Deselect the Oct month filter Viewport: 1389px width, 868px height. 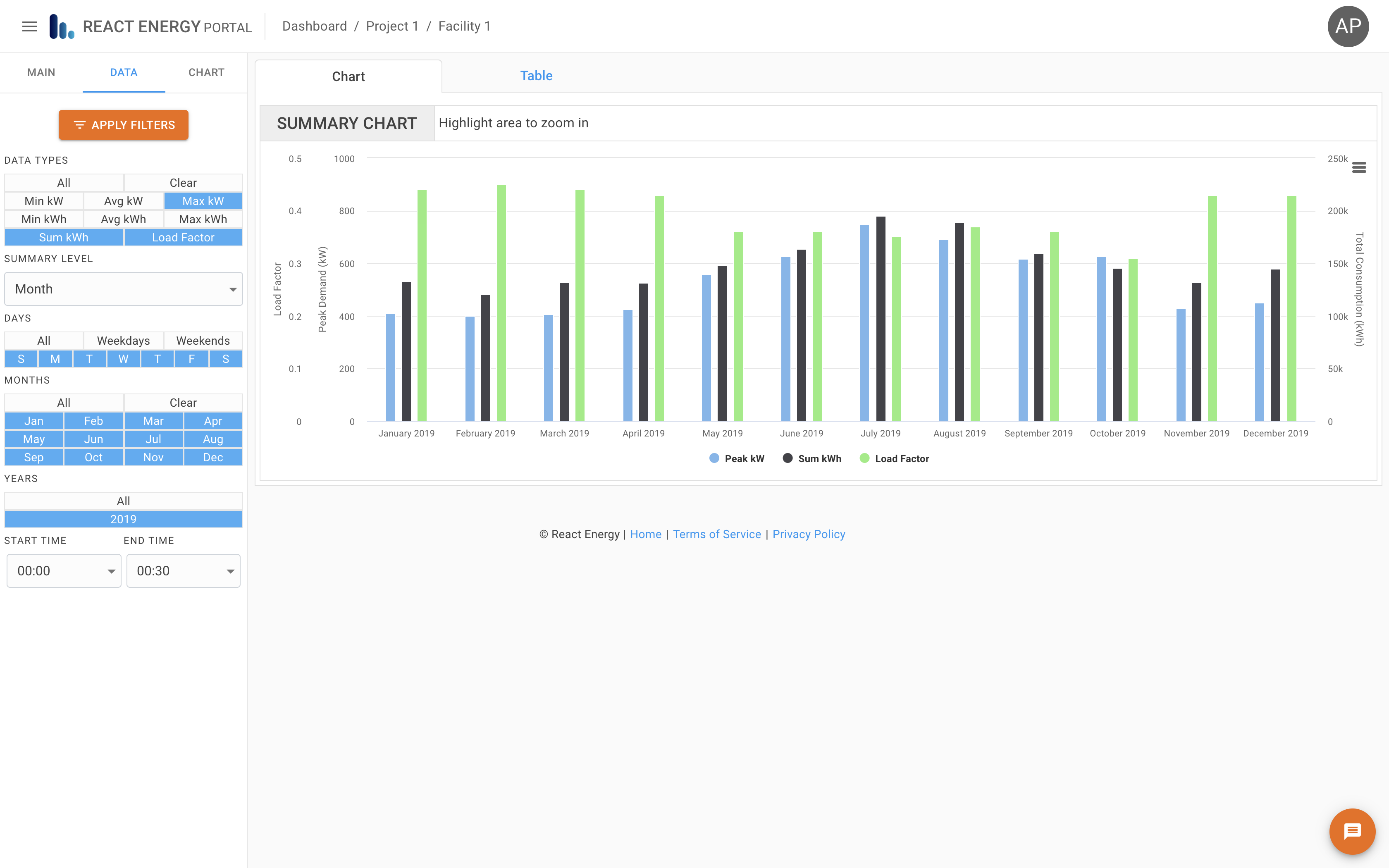pos(93,457)
